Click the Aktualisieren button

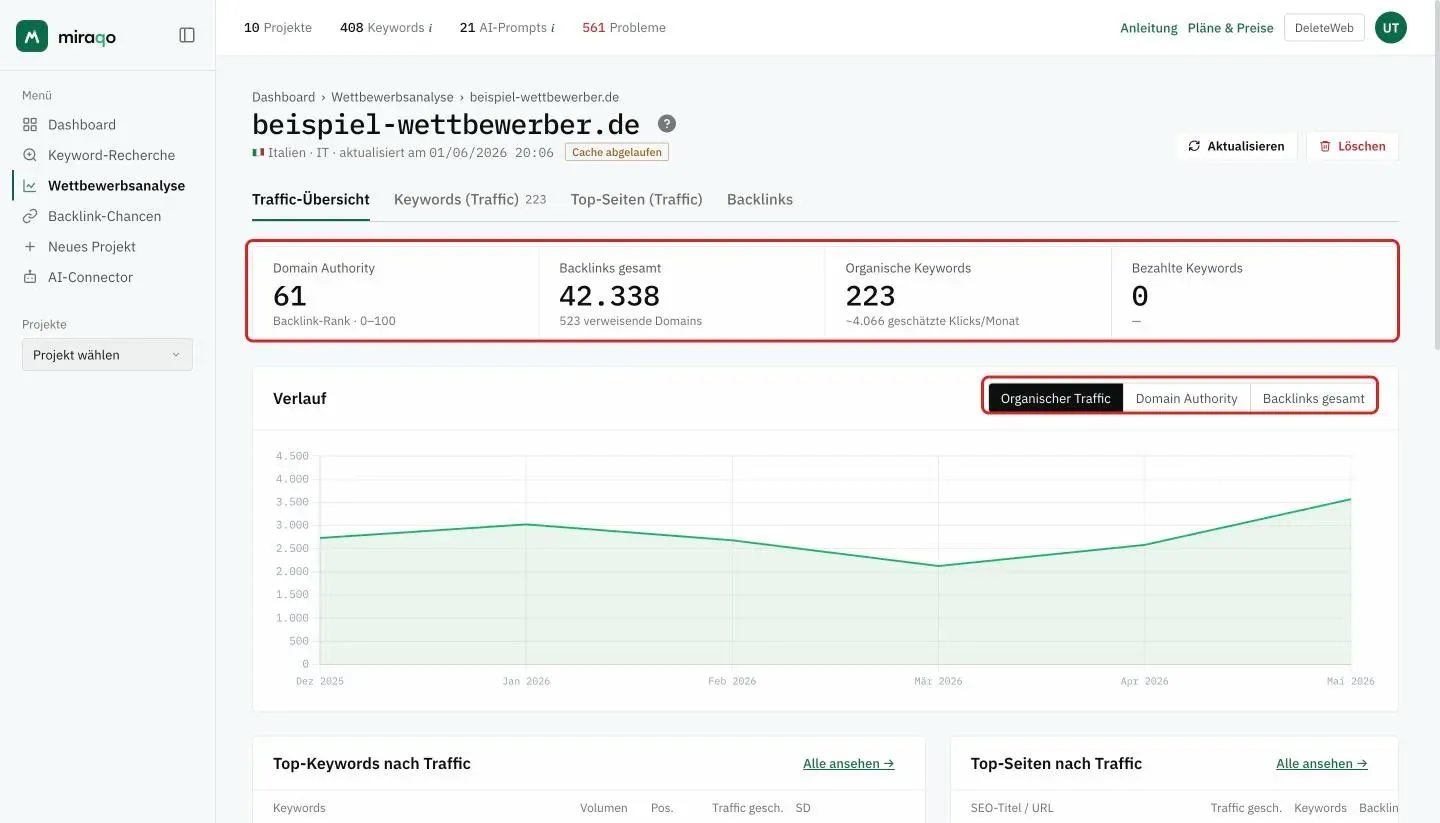[x=1236, y=146]
